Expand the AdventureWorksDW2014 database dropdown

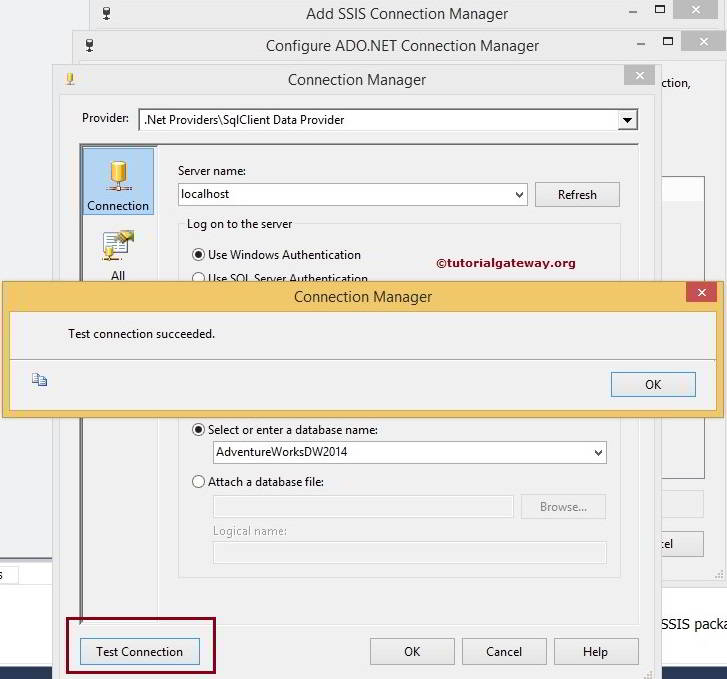pos(598,453)
